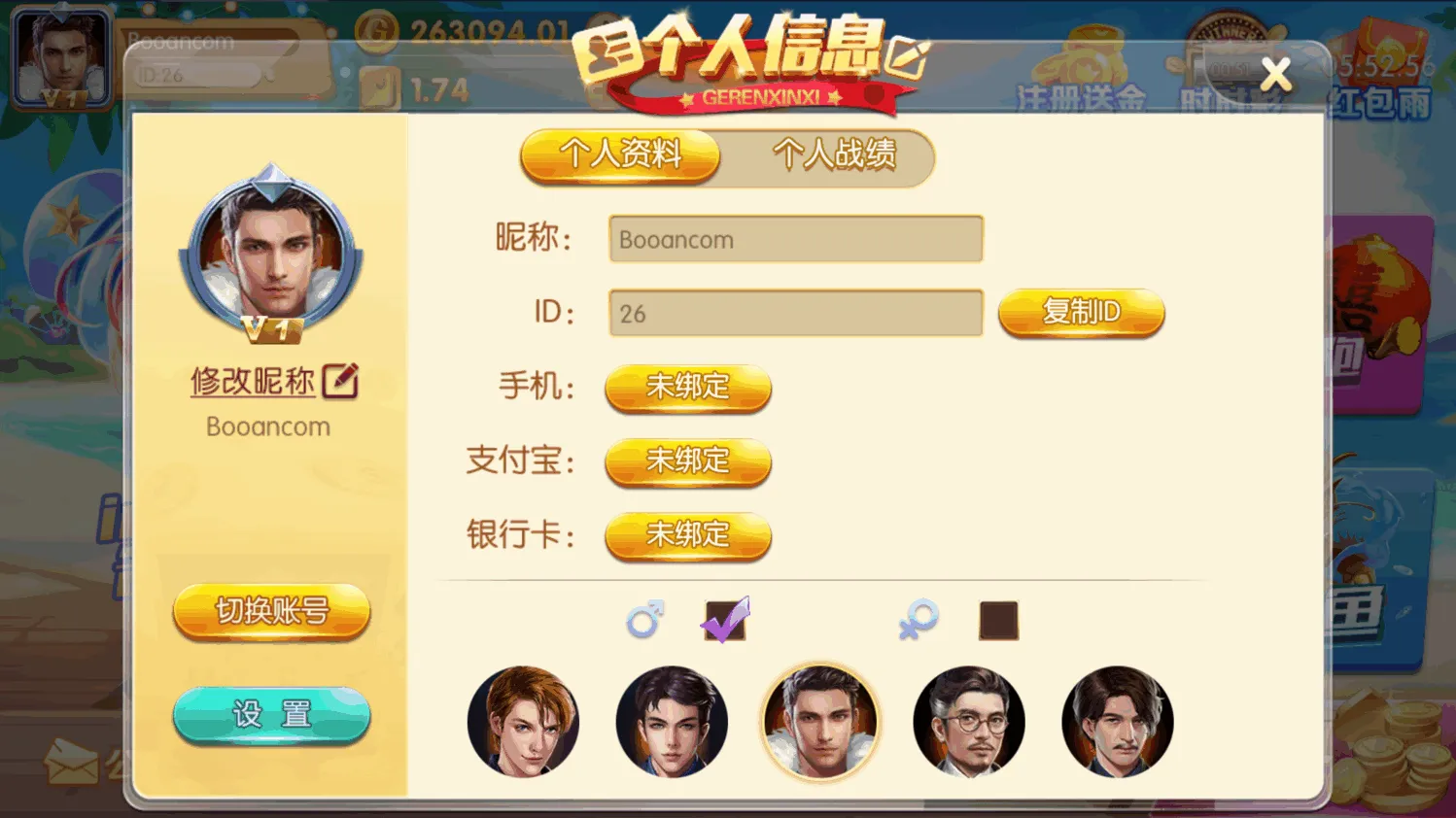Click the female gender symbol icon

coord(919,620)
